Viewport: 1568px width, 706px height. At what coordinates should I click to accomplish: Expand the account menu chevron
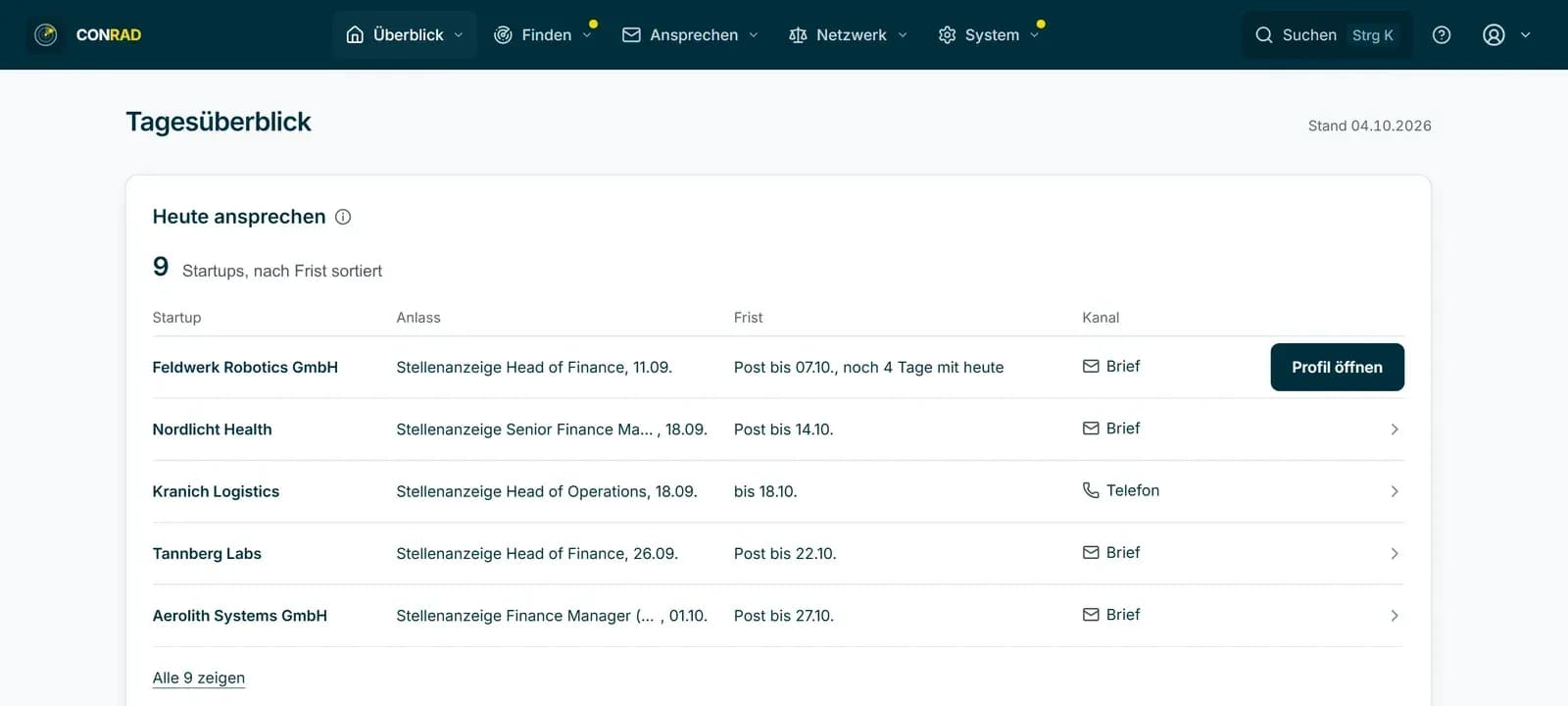[1525, 34]
